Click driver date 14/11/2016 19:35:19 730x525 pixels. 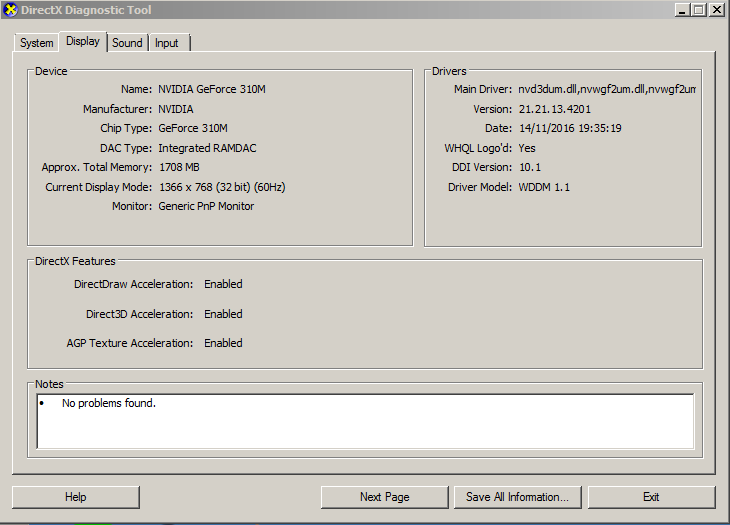click(x=570, y=128)
